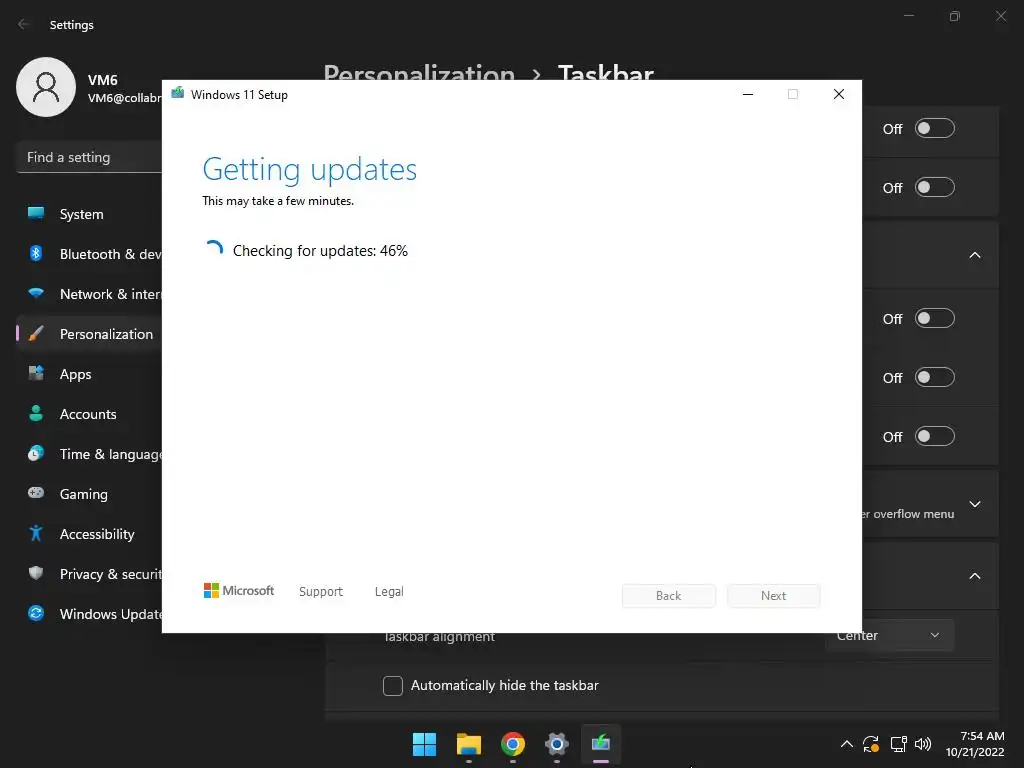Select Personalization in sidebar
The height and width of the screenshot is (768, 1024).
coord(89,334)
